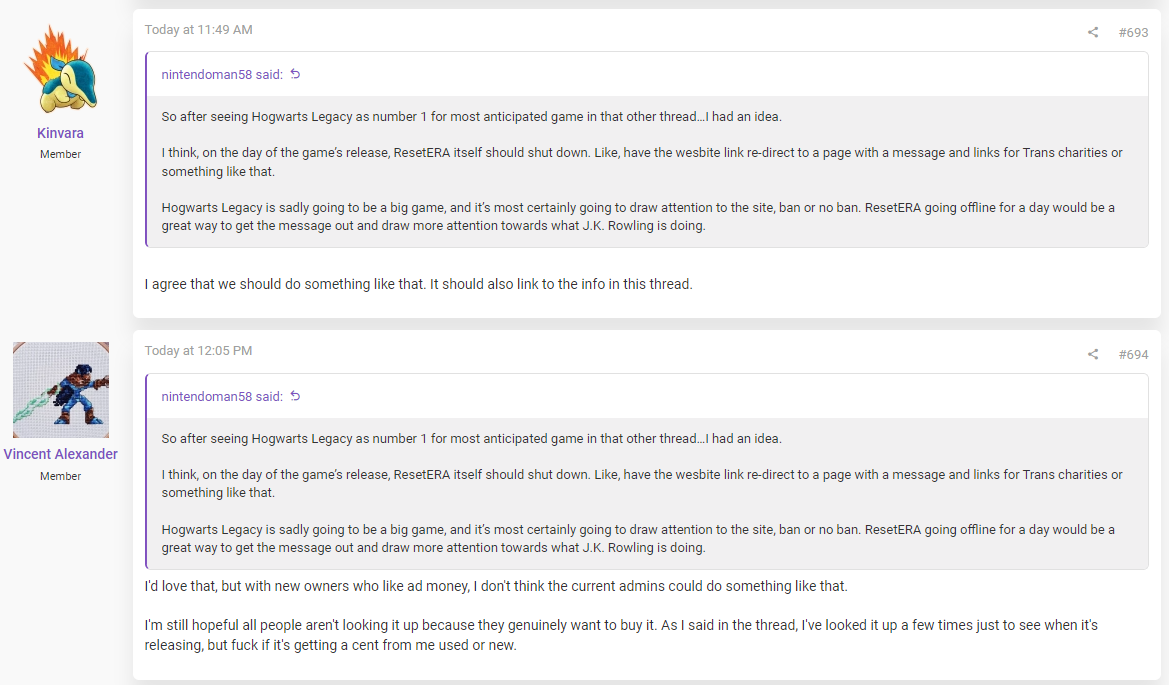
Task: Open the permalink for post #694
Action: [1133, 355]
